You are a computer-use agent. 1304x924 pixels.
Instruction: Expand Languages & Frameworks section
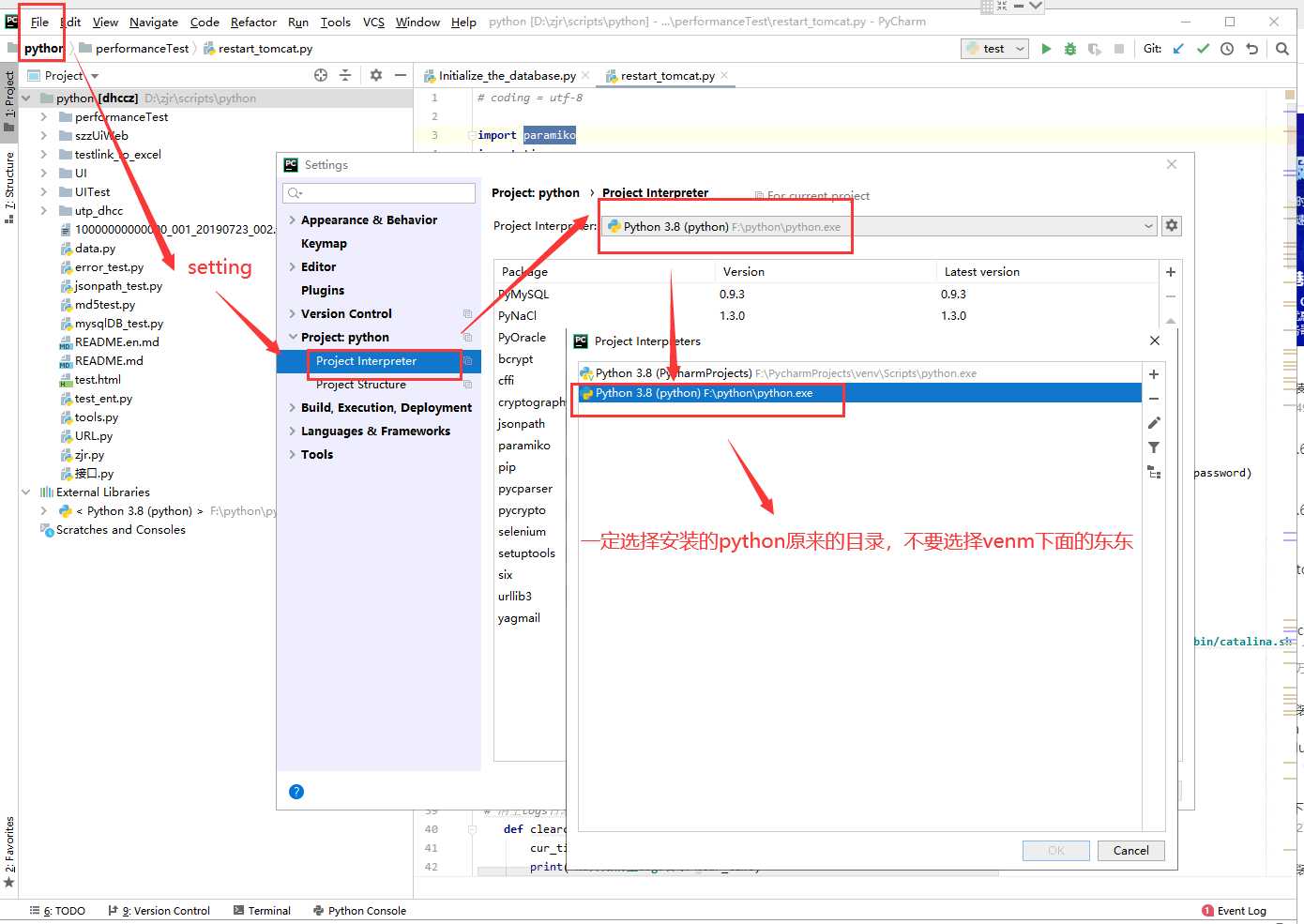[x=293, y=432]
